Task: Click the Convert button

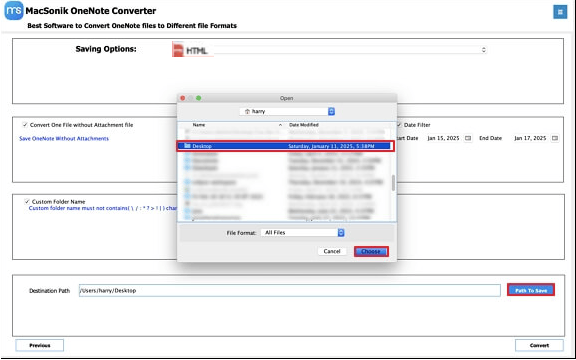Action: (539, 345)
